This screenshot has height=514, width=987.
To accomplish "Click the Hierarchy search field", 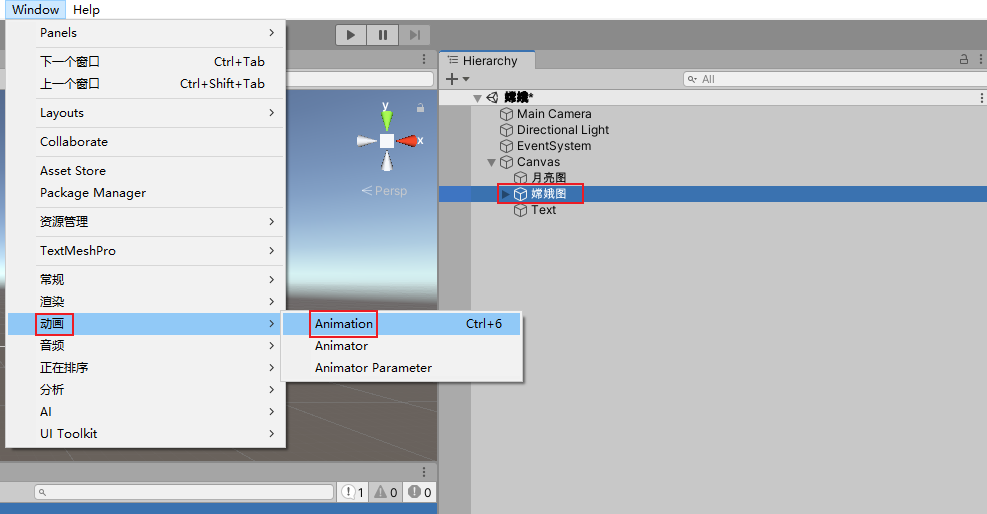I will point(835,79).
